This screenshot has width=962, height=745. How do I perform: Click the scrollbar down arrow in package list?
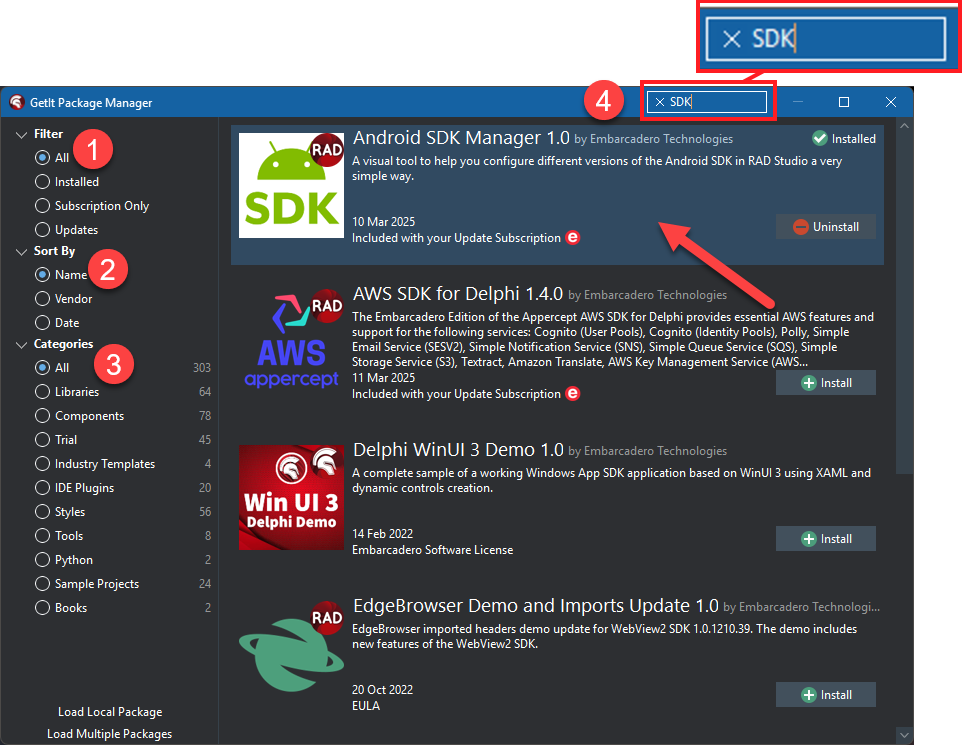(904, 734)
